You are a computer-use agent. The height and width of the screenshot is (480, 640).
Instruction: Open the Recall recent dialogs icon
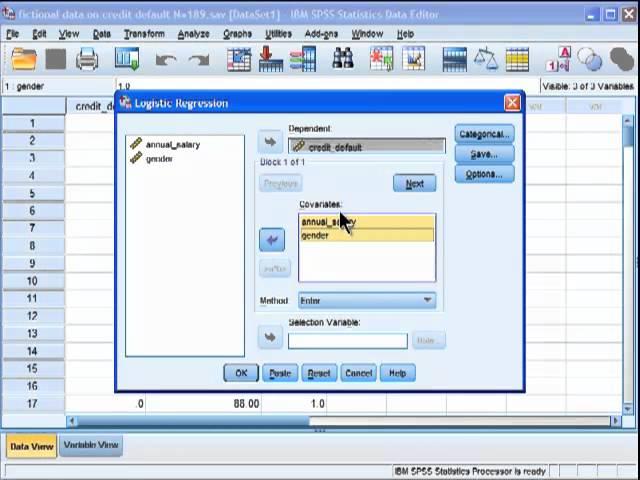click(127, 58)
